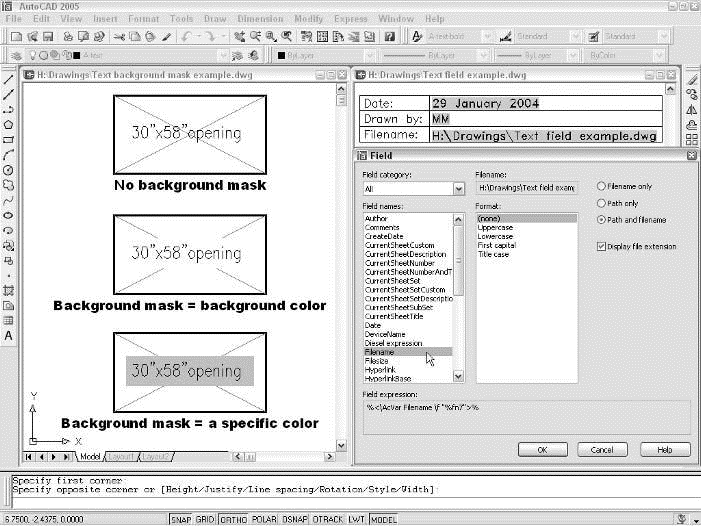
Task: Open the File menu
Action: (13, 19)
